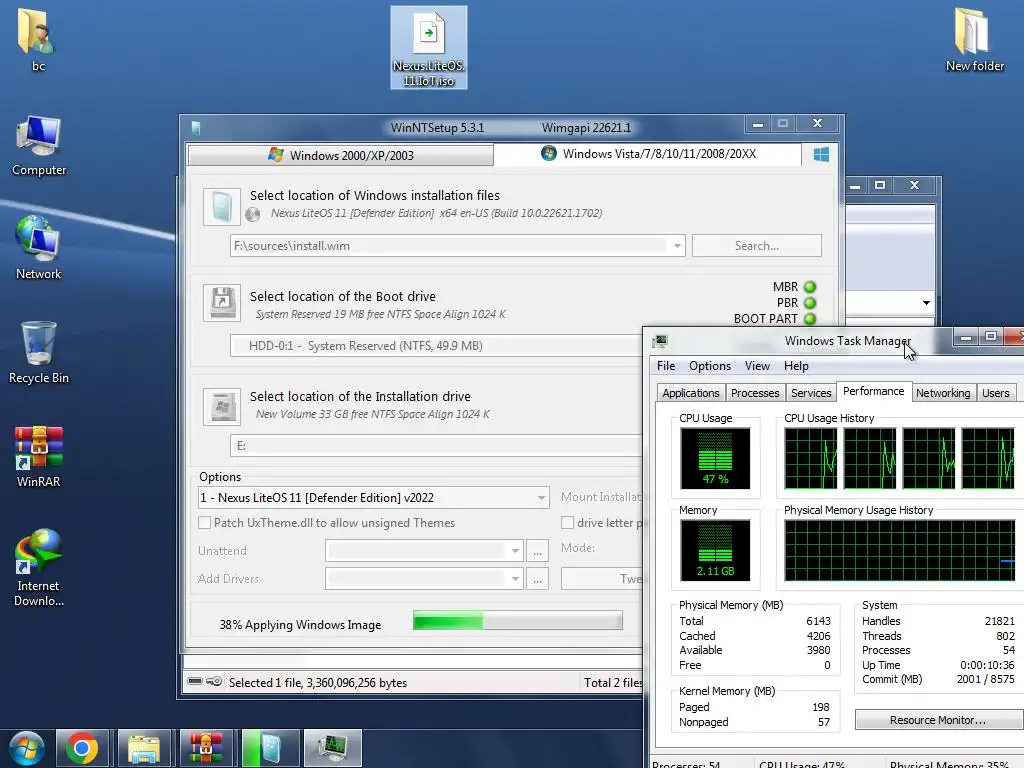Launch WinRAR from the desktop shortcut

(x=39, y=457)
